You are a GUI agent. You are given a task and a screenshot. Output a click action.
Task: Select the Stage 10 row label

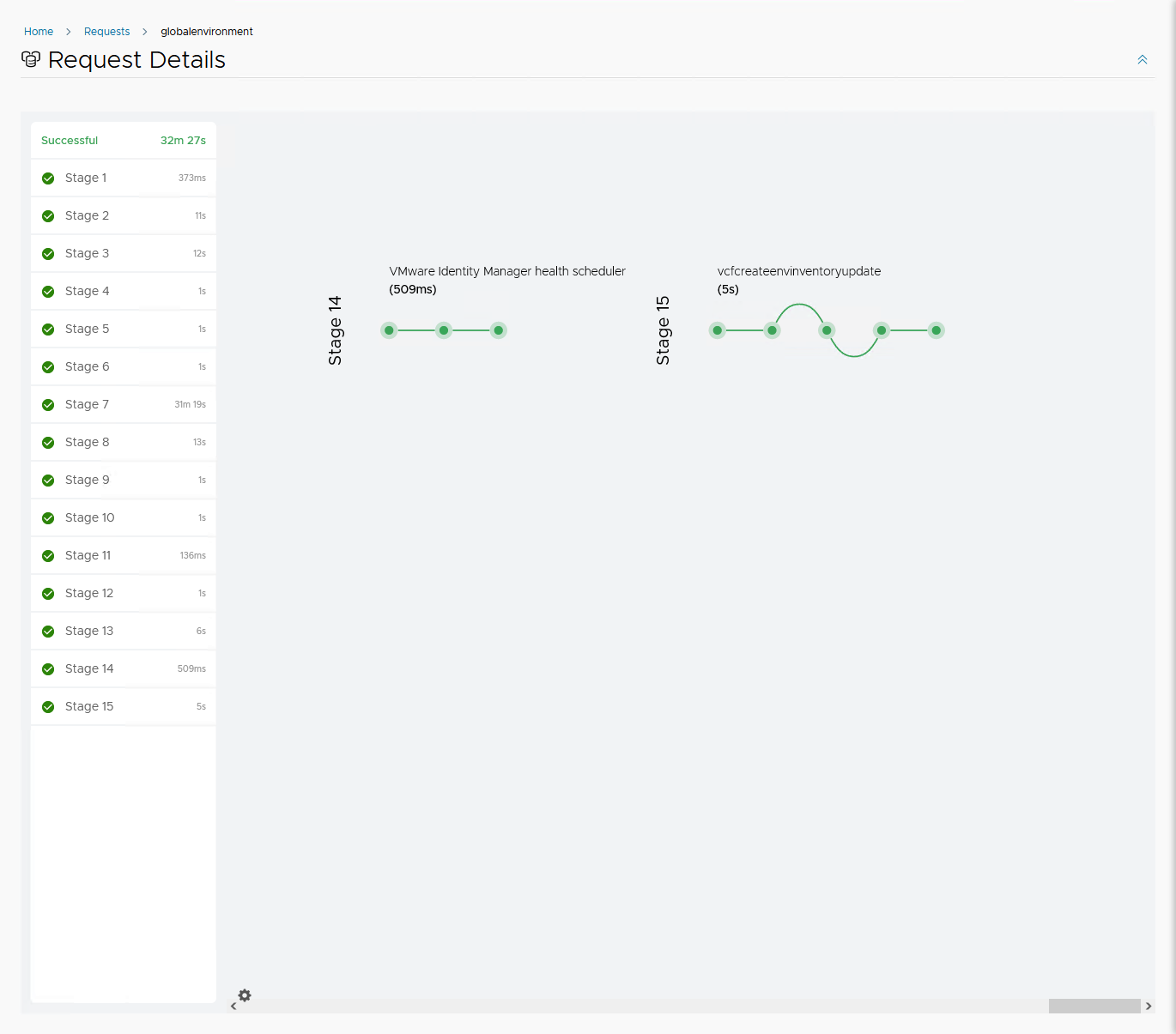click(x=89, y=517)
